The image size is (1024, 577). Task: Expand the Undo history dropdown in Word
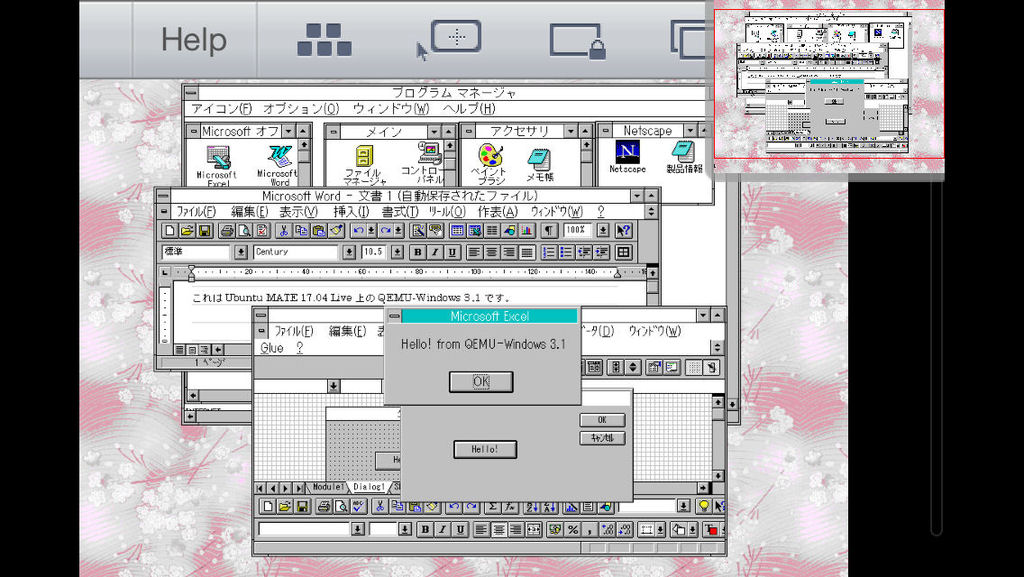[x=371, y=230]
